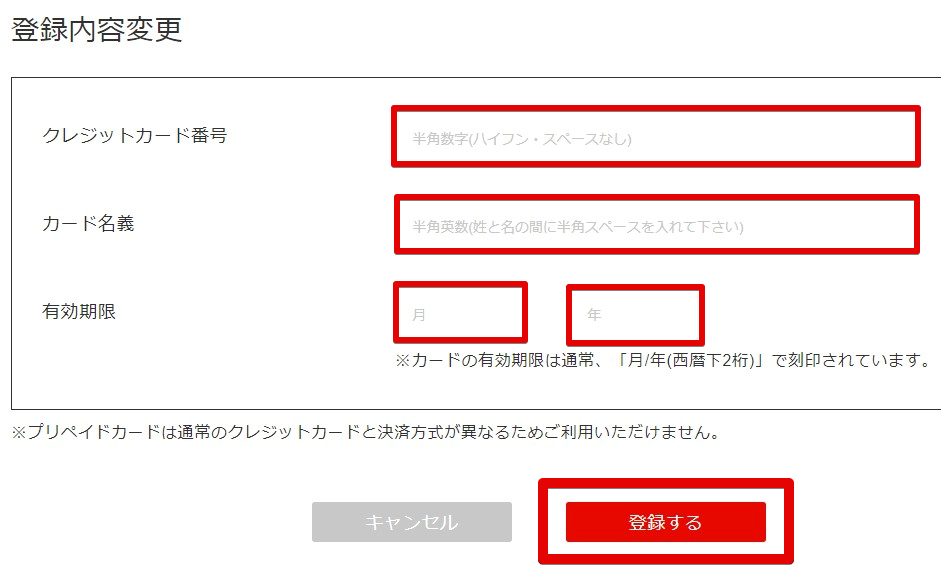Click the ハイフン・スペースなし hint in the number field
This screenshot has height=568, width=941.
[550, 139]
